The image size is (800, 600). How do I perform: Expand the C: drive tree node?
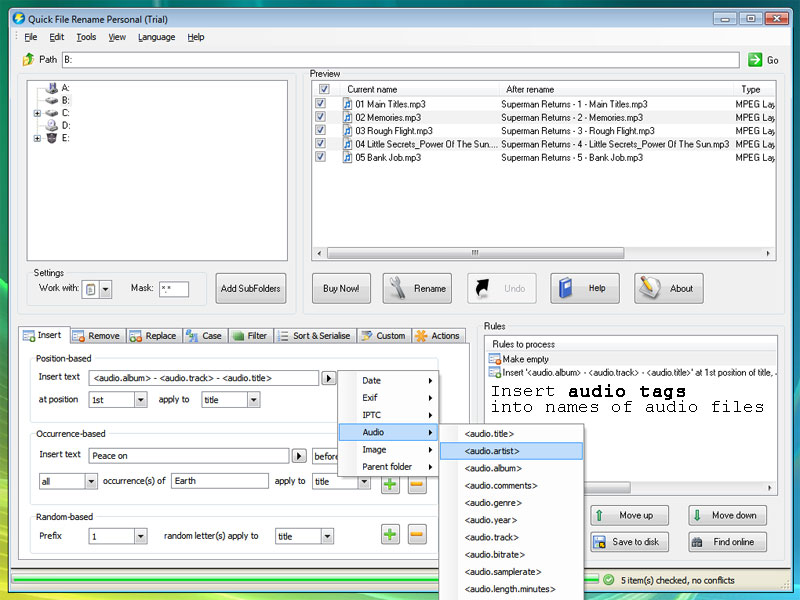37,113
